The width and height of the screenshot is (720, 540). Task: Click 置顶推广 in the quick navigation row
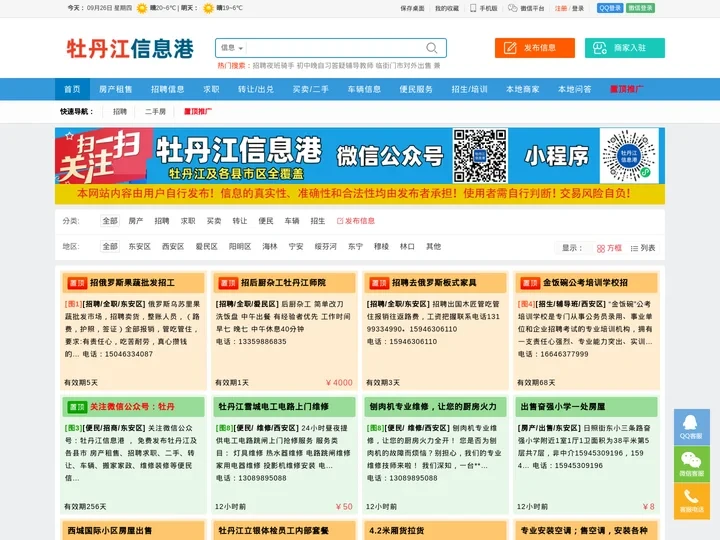(198, 112)
